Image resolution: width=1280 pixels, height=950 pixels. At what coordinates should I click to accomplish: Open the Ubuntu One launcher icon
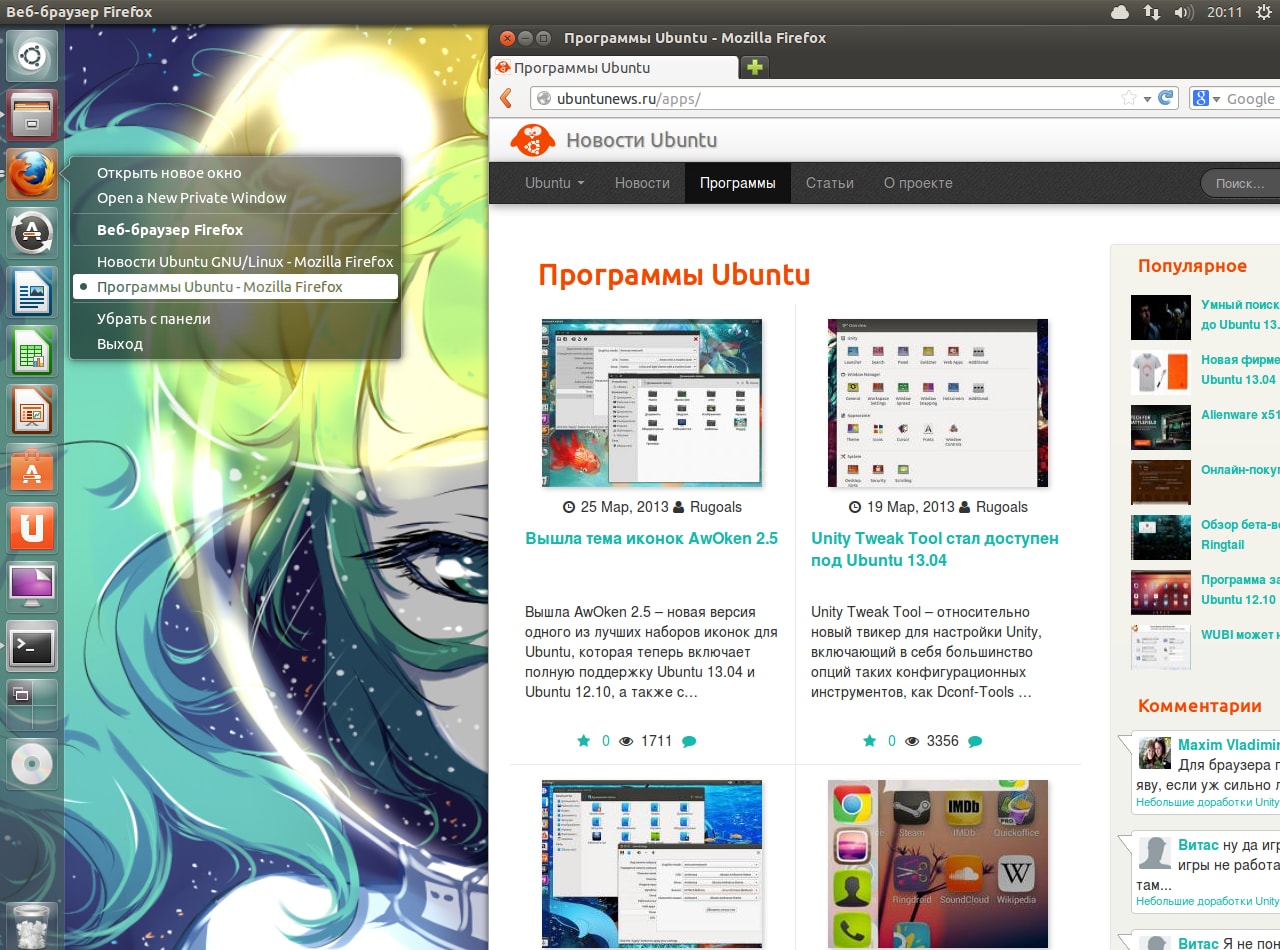click(32, 527)
